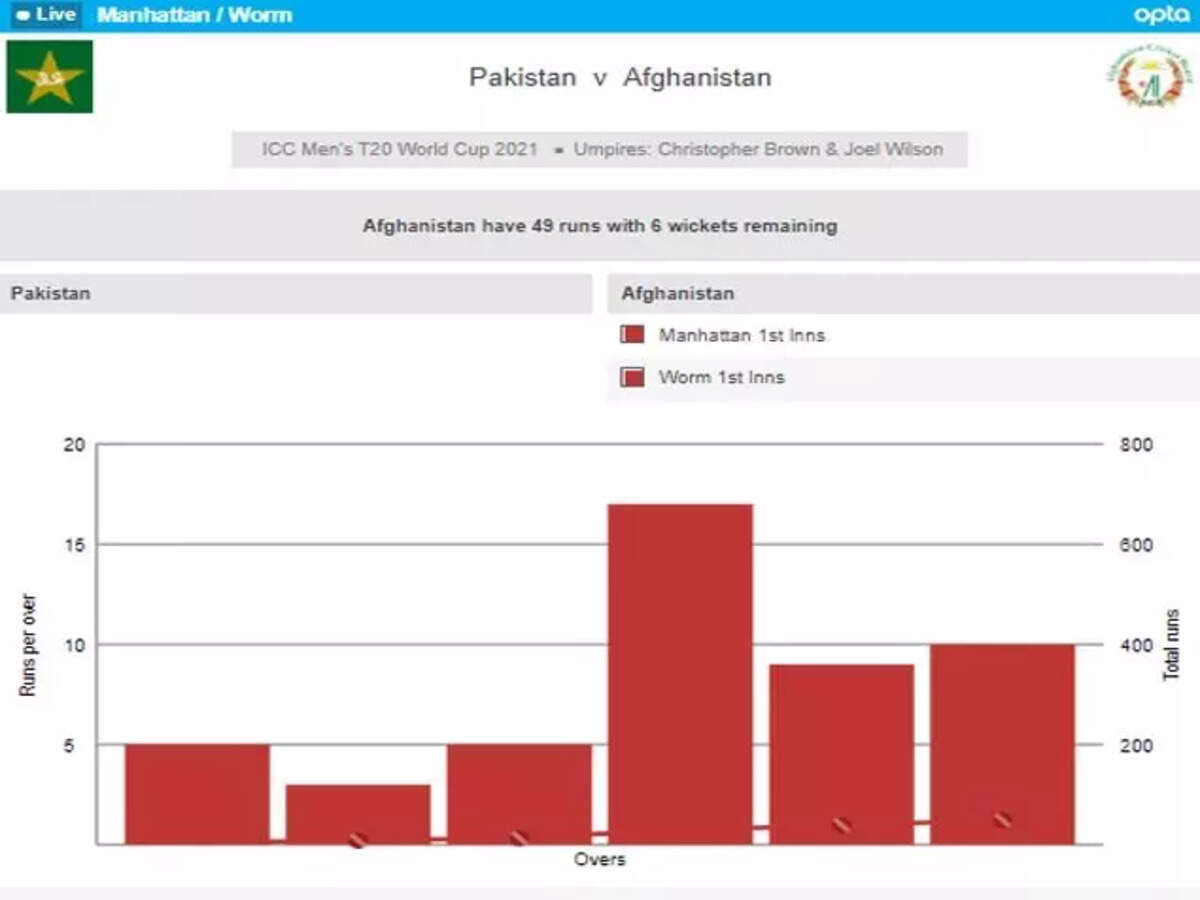Click the Pakistan v Afghanistan match title
Screen dimensions: 1200x900
(620, 78)
